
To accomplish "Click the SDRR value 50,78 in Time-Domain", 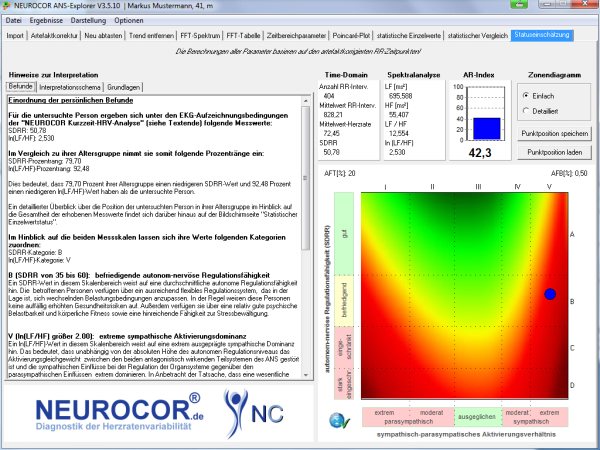I will pyautogui.click(x=332, y=152).
